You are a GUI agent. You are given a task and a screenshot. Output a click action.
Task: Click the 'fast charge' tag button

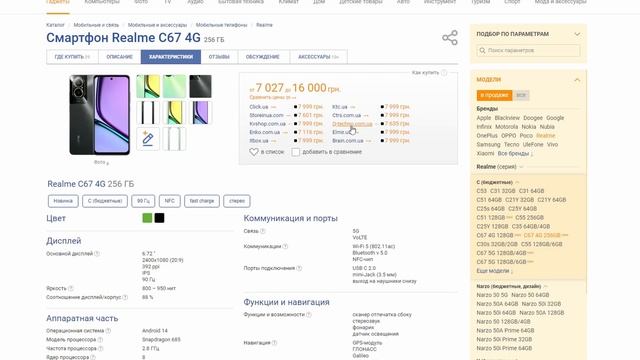202,201
